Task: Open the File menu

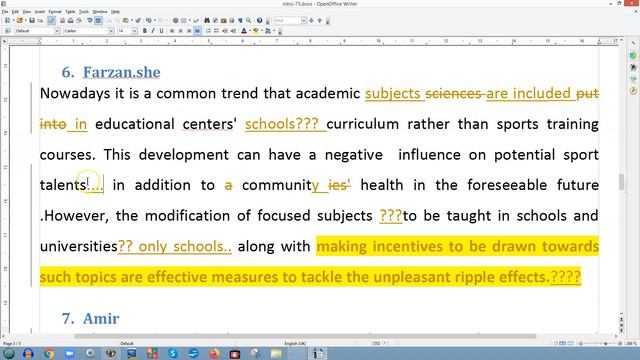Action: click(x=5, y=11)
